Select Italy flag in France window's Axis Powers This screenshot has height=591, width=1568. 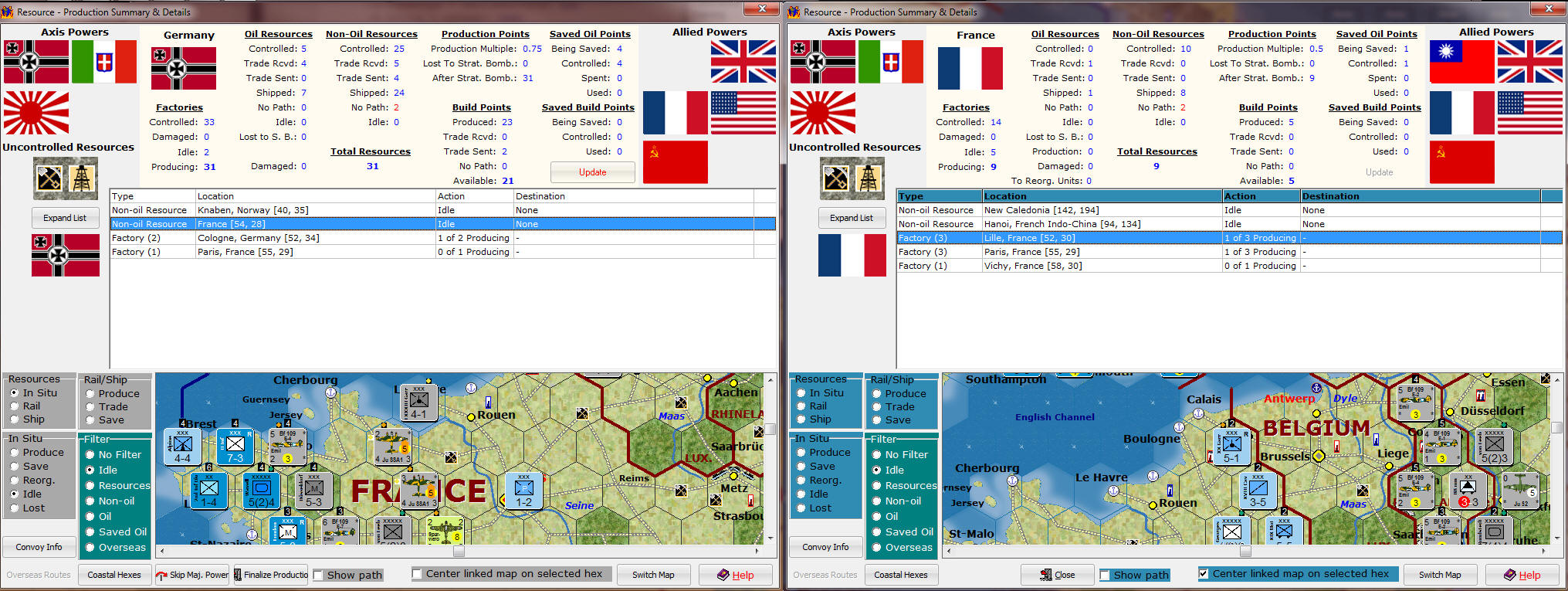point(890,62)
